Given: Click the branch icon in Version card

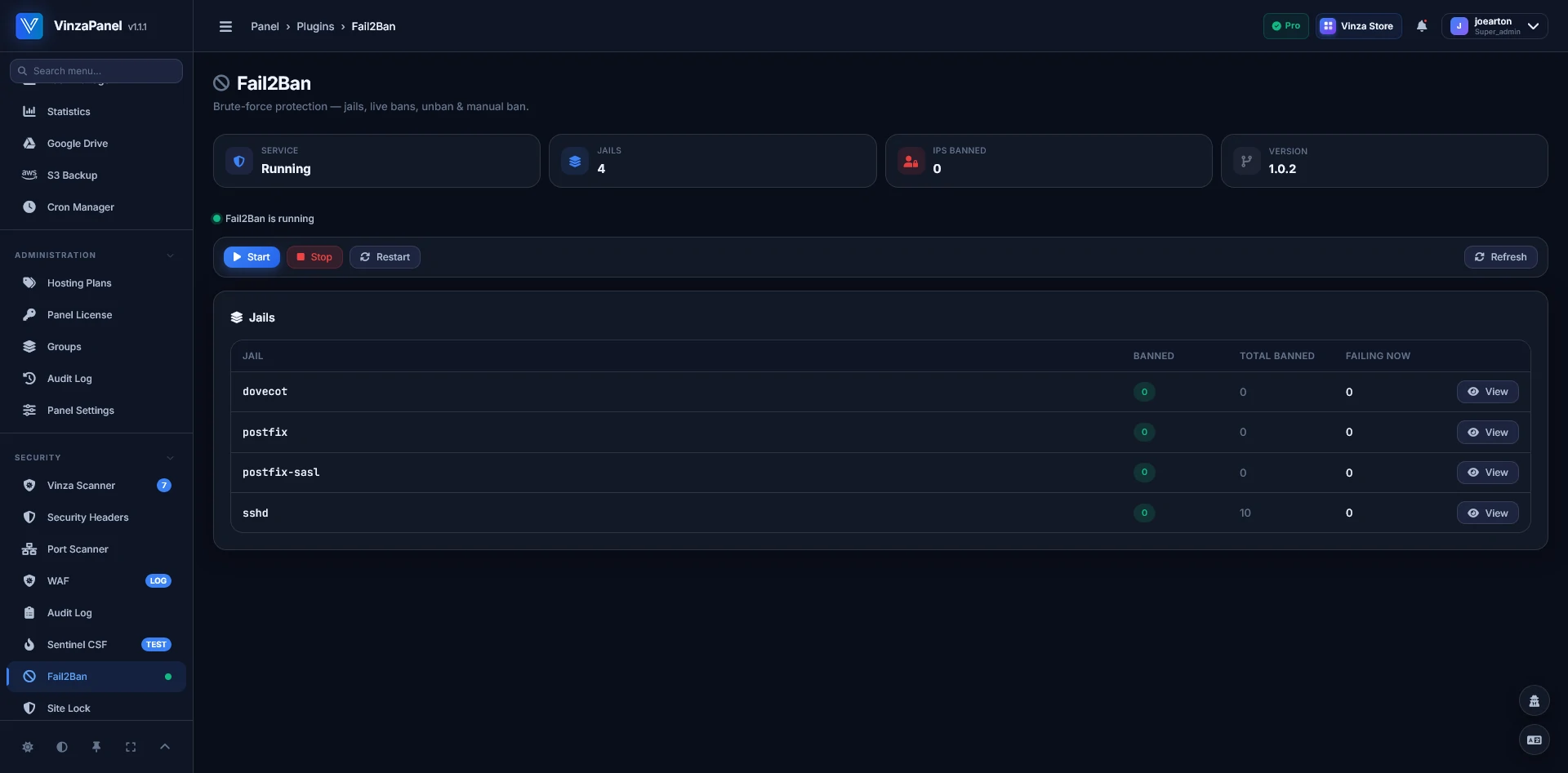Looking at the screenshot, I should [1246, 161].
